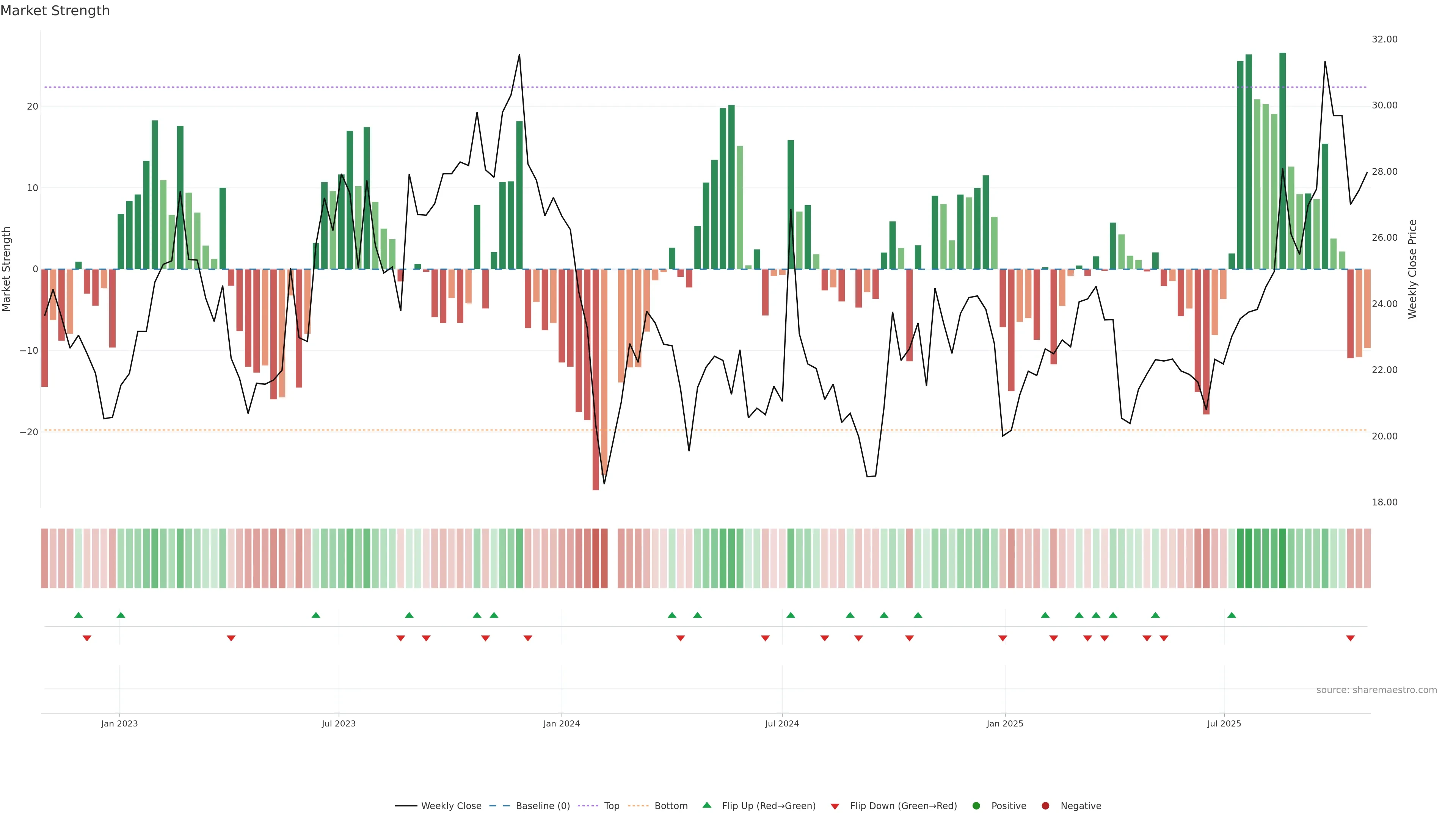Screen dimensions: 1456x819
Task: Click the rightmost red flip-down triangle marker
Action: tap(1350, 638)
